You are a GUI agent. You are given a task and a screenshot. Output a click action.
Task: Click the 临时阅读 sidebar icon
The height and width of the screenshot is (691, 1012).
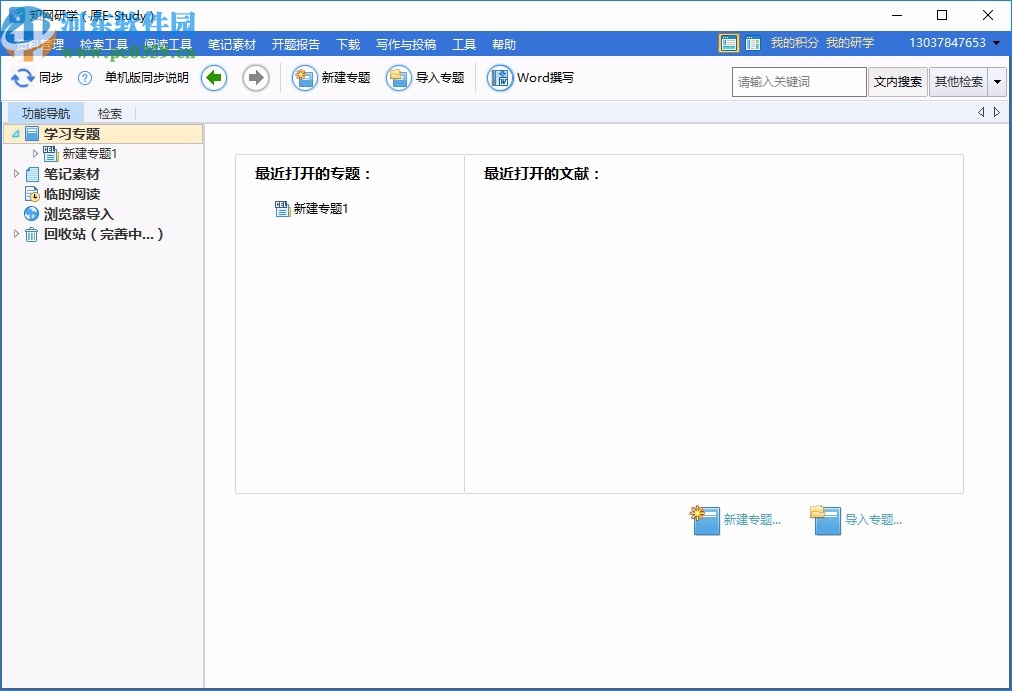point(30,194)
